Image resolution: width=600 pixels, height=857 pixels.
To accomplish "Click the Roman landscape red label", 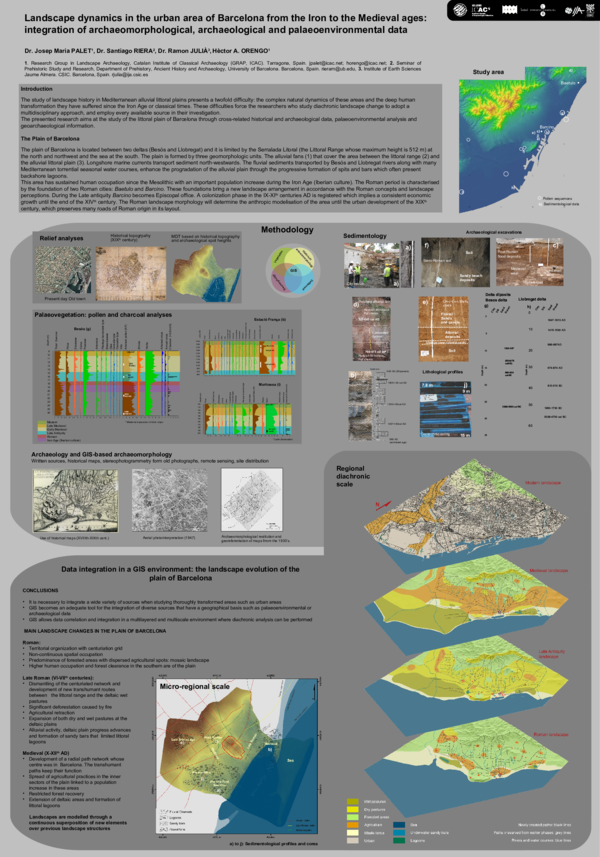I will click(x=551, y=735).
